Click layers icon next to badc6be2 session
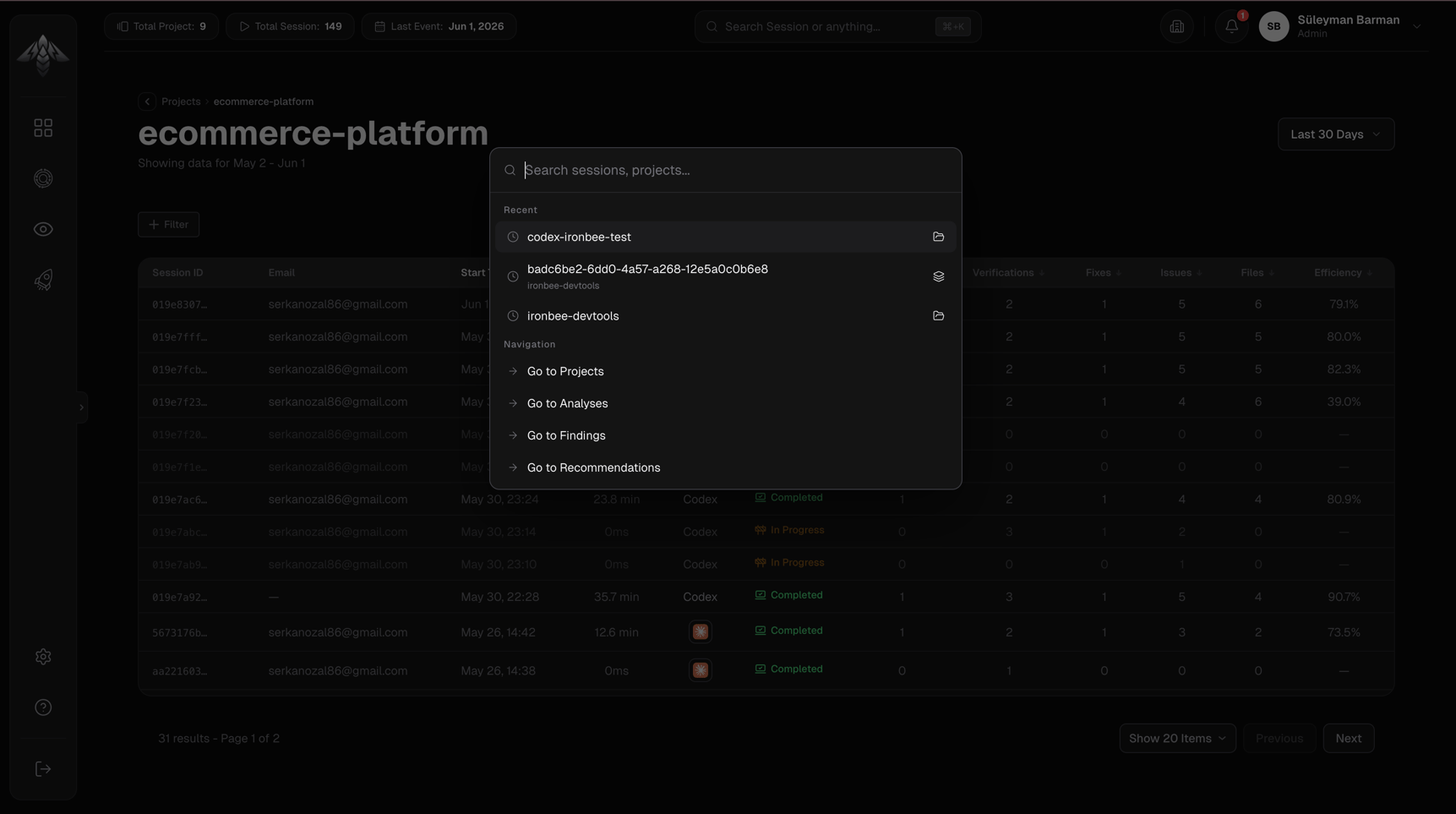 [938, 276]
